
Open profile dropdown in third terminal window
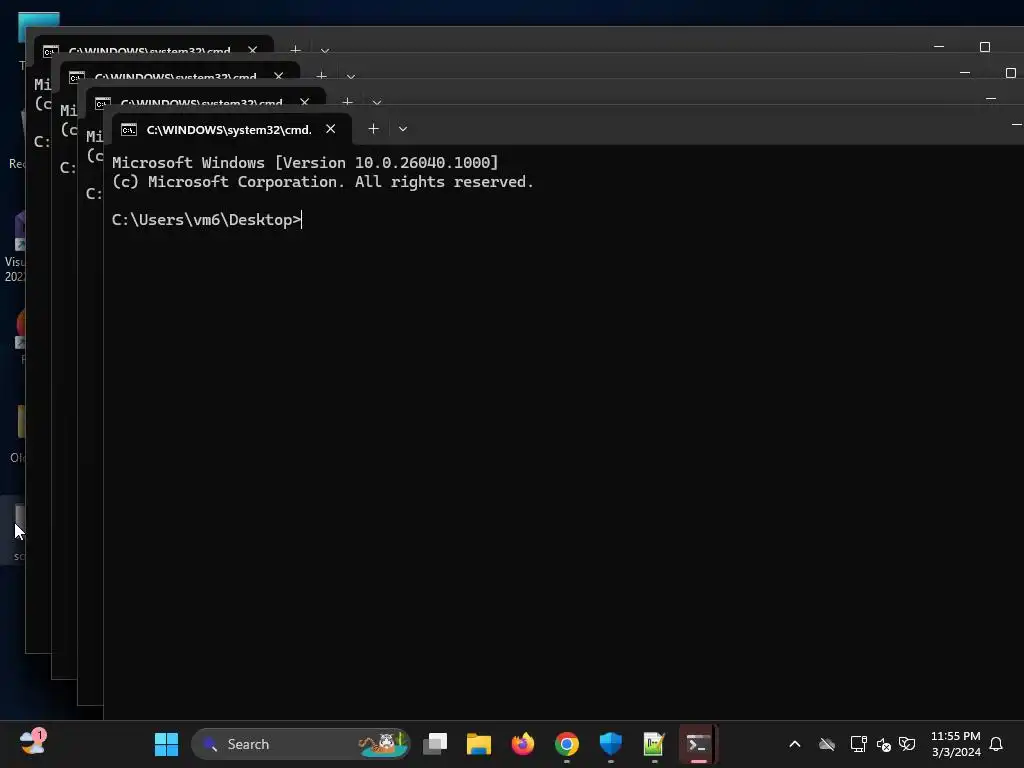point(351,76)
